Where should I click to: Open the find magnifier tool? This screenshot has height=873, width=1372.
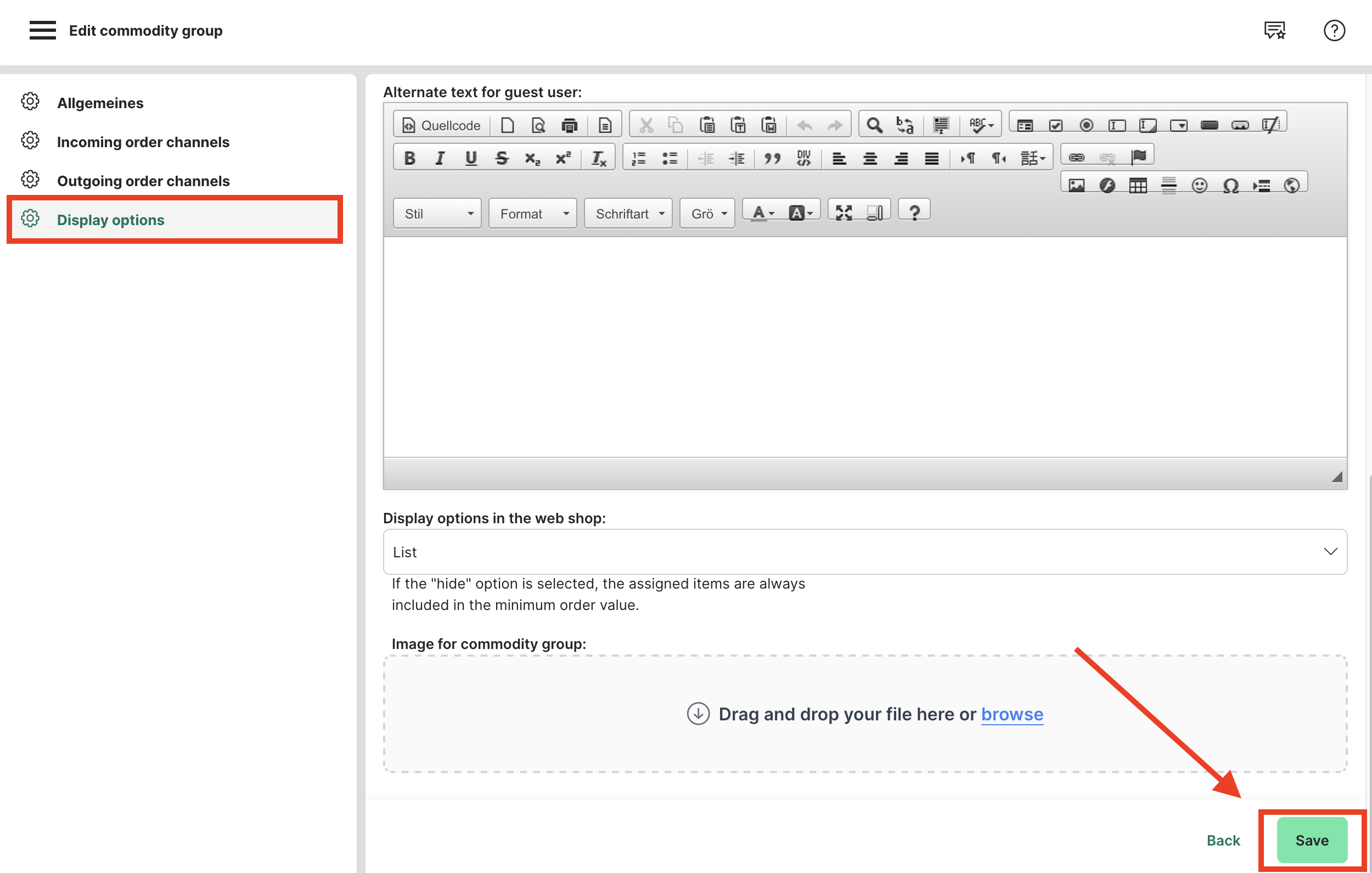(x=874, y=125)
